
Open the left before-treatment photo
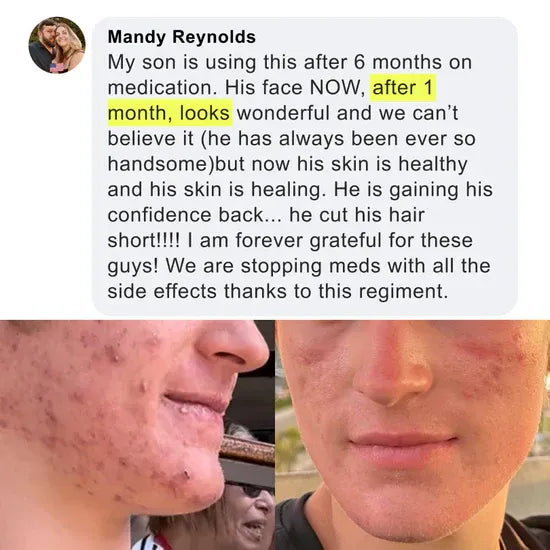(137, 435)
